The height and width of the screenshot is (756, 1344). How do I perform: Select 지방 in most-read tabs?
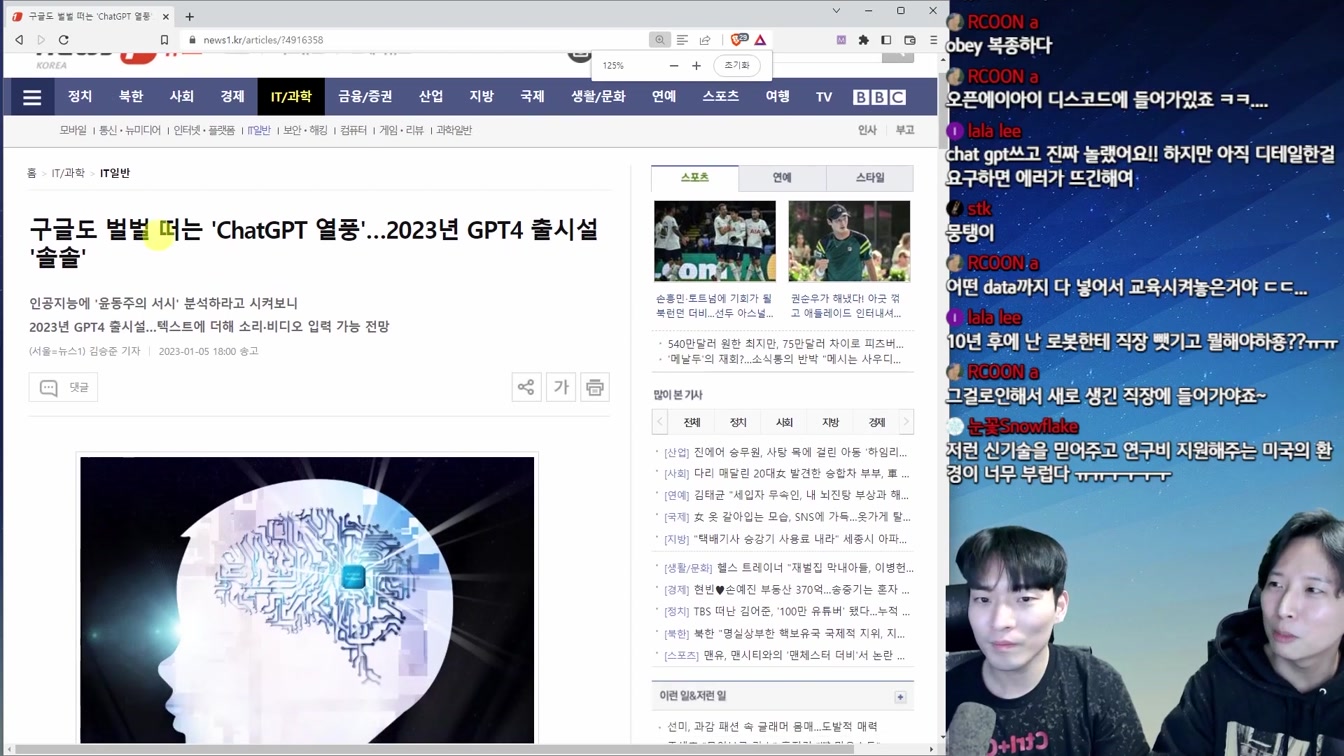(830, 422)
